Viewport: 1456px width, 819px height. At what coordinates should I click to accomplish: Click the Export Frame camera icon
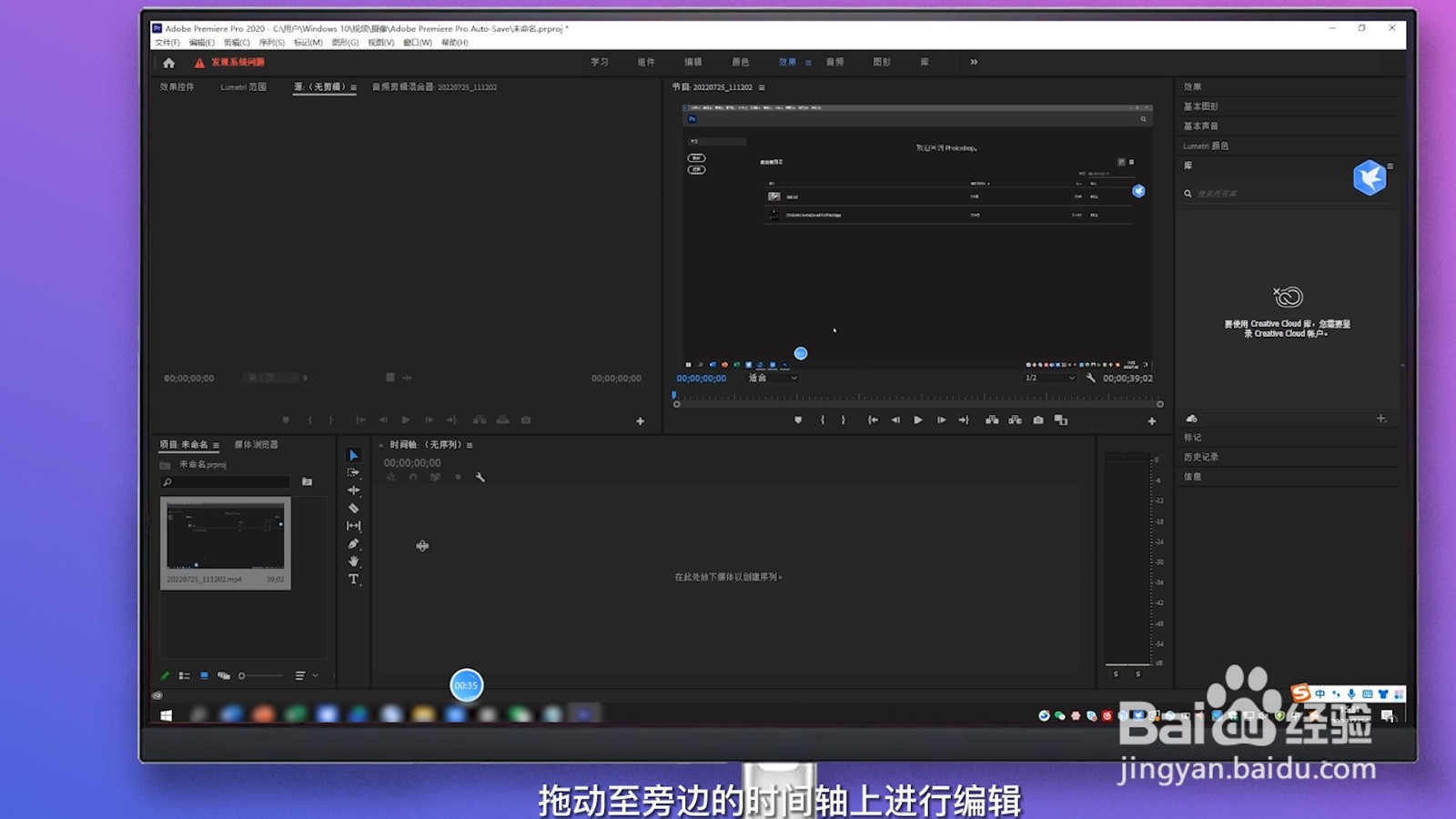point(1037,420)
